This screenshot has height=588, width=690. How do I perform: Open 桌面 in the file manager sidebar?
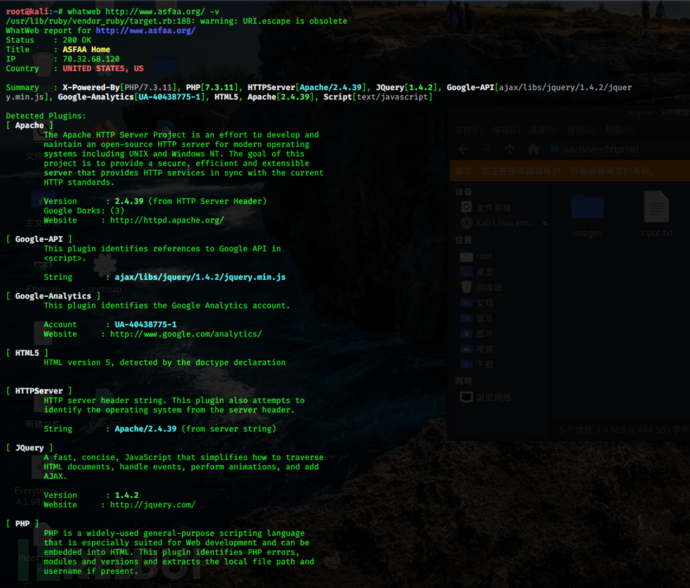pos(477,272)
